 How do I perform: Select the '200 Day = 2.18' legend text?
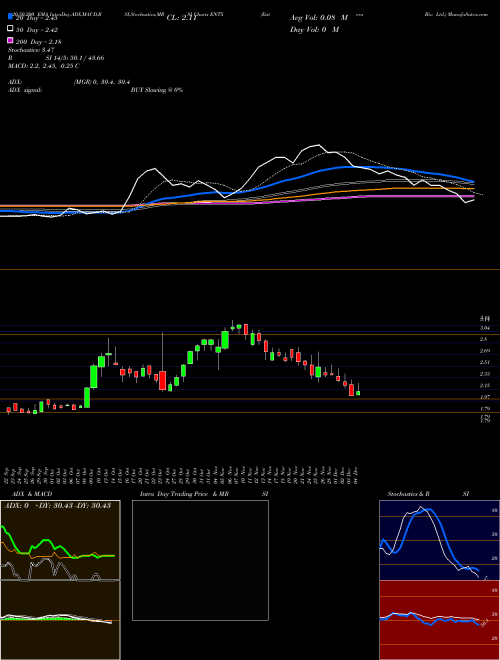(39, 42)
